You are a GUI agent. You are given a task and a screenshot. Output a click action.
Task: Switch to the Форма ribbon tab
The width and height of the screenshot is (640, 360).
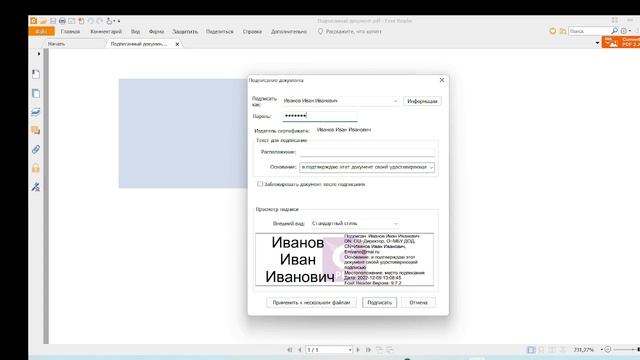(x=156, y=31)
